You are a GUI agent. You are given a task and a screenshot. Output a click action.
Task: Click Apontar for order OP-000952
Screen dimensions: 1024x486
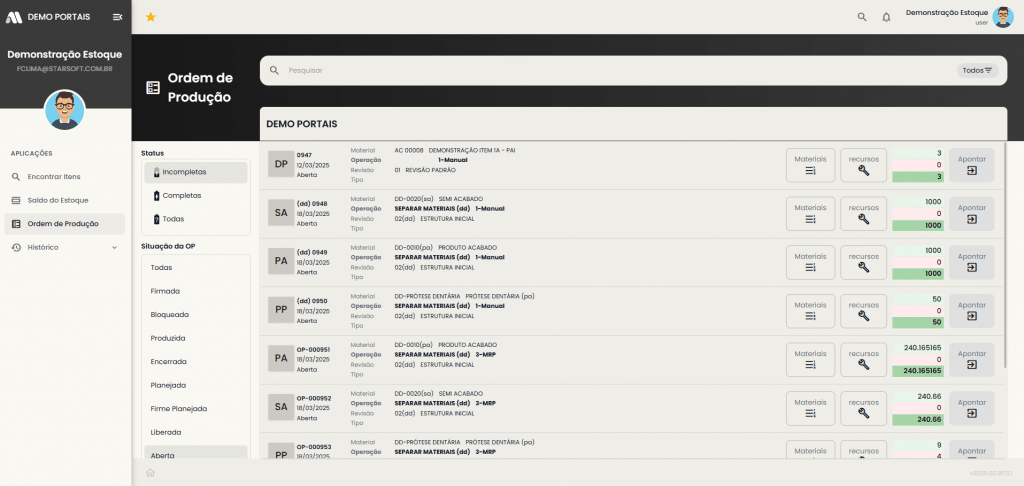click(x=972, y=408)
